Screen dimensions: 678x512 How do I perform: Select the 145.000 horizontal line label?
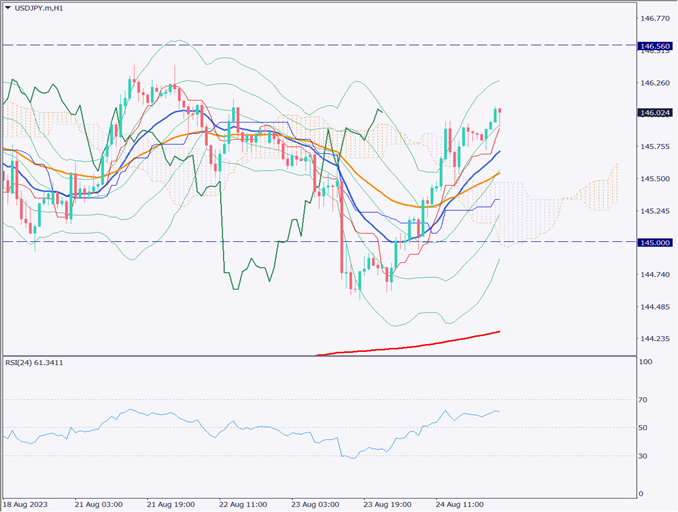pos(654,242)
